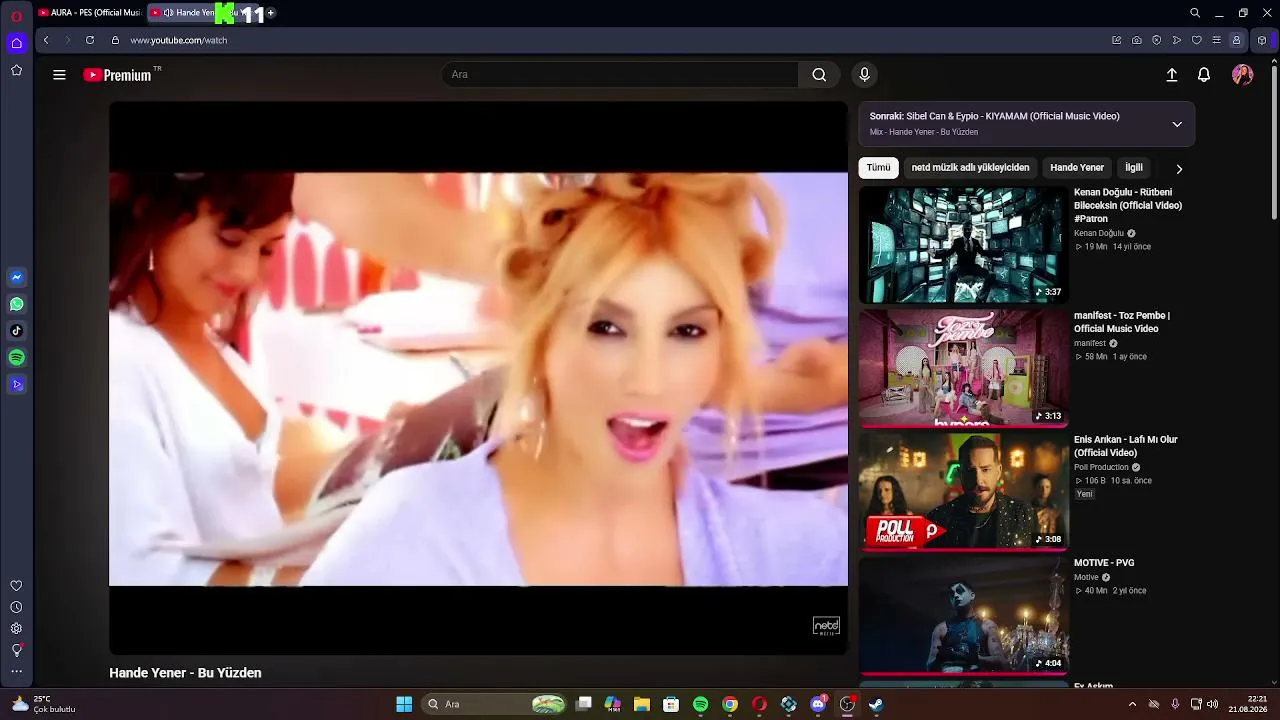This screenshot has height=720, width=1280.
Task: Open Spotify in the Opera sidebar
Action: click(x=16, y=357)
